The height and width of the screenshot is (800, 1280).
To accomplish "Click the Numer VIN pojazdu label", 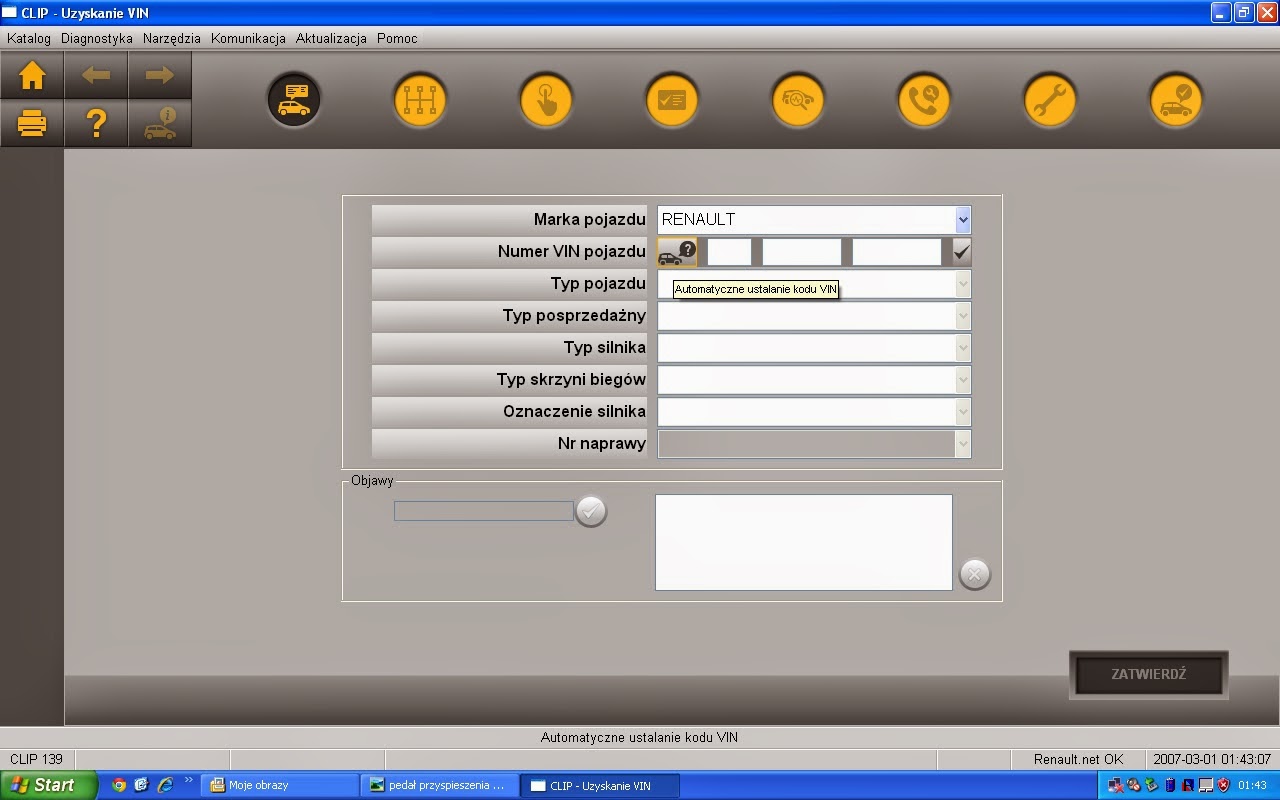I will 572,252.
